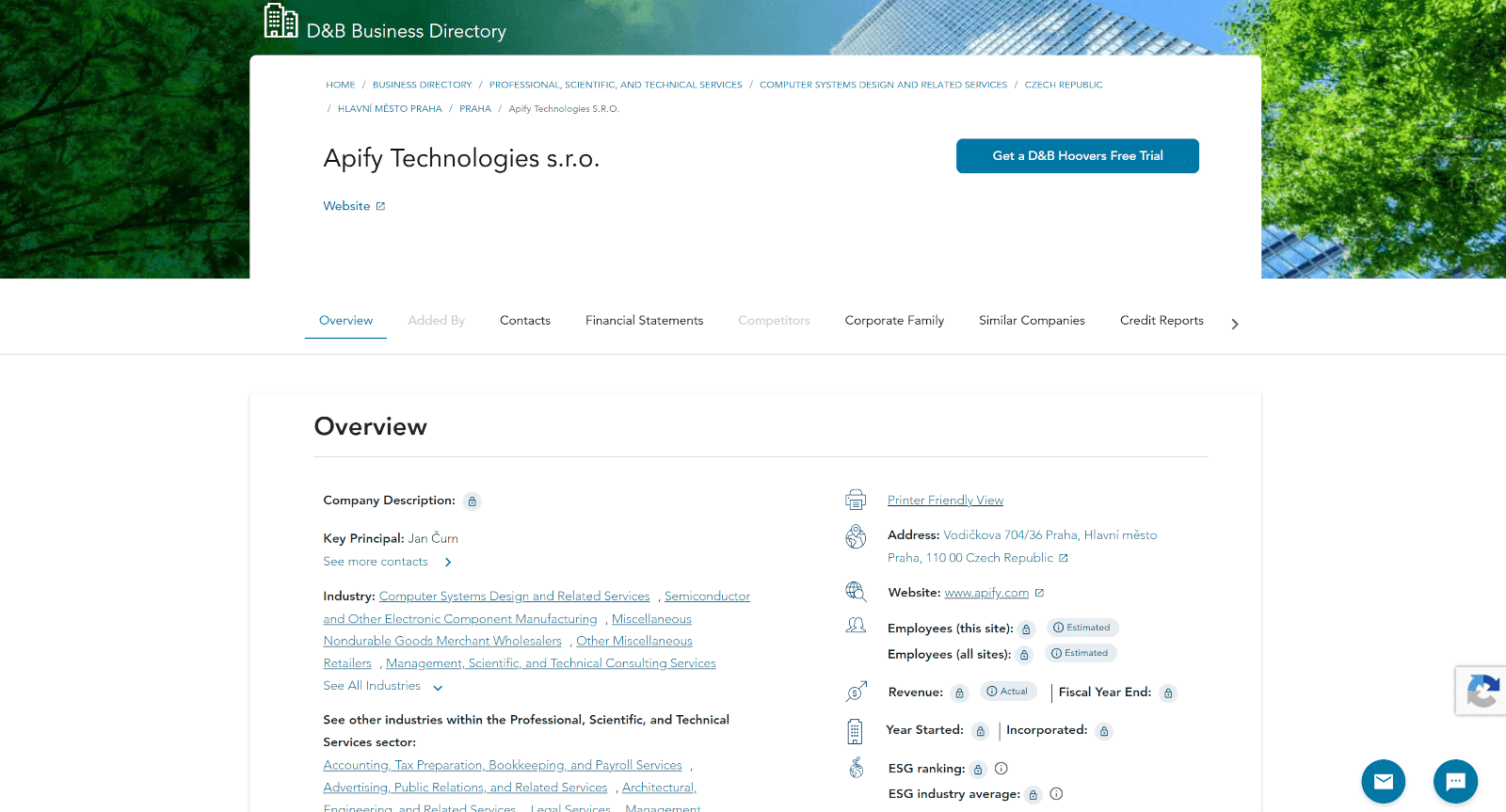Open the Financial Statements tab
The image size is (1506, 812).
click(644, 321)
